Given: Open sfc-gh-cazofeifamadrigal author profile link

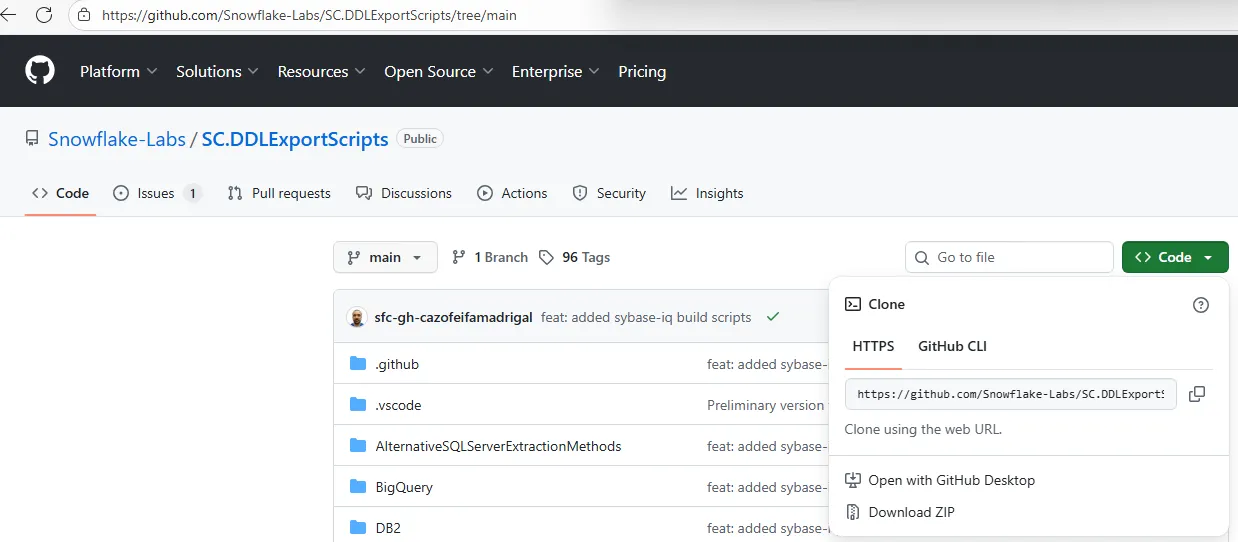Looking at the screenshot, I should (x=453, y=317).
